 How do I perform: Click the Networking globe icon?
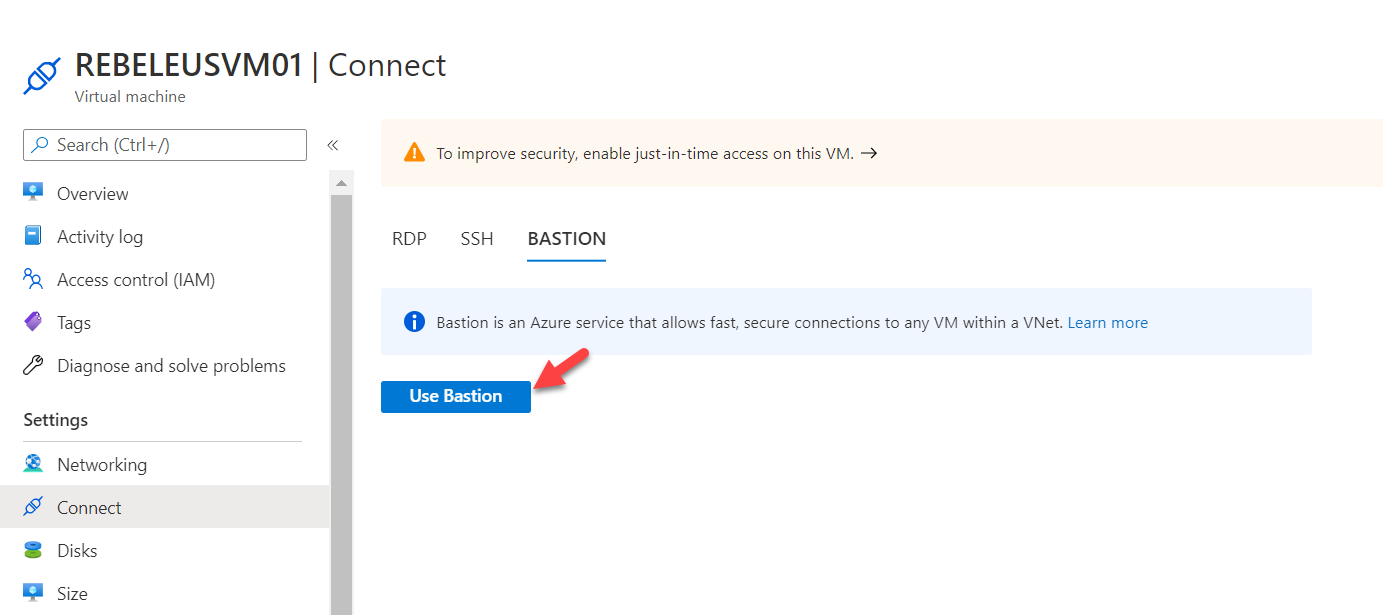pyautogui.click(x=33, y=464)
